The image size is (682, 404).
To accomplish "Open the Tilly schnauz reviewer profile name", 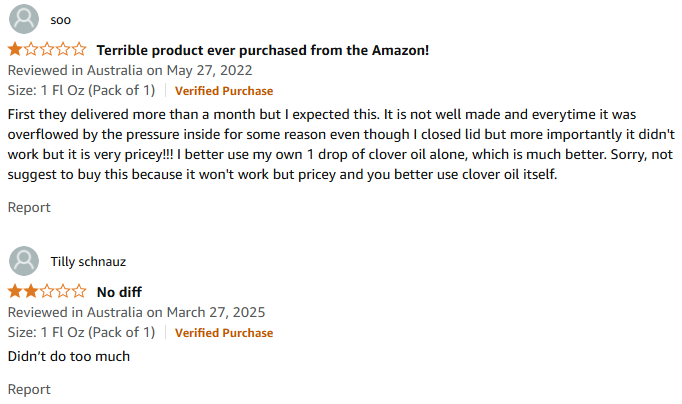I will coord(89,262).
